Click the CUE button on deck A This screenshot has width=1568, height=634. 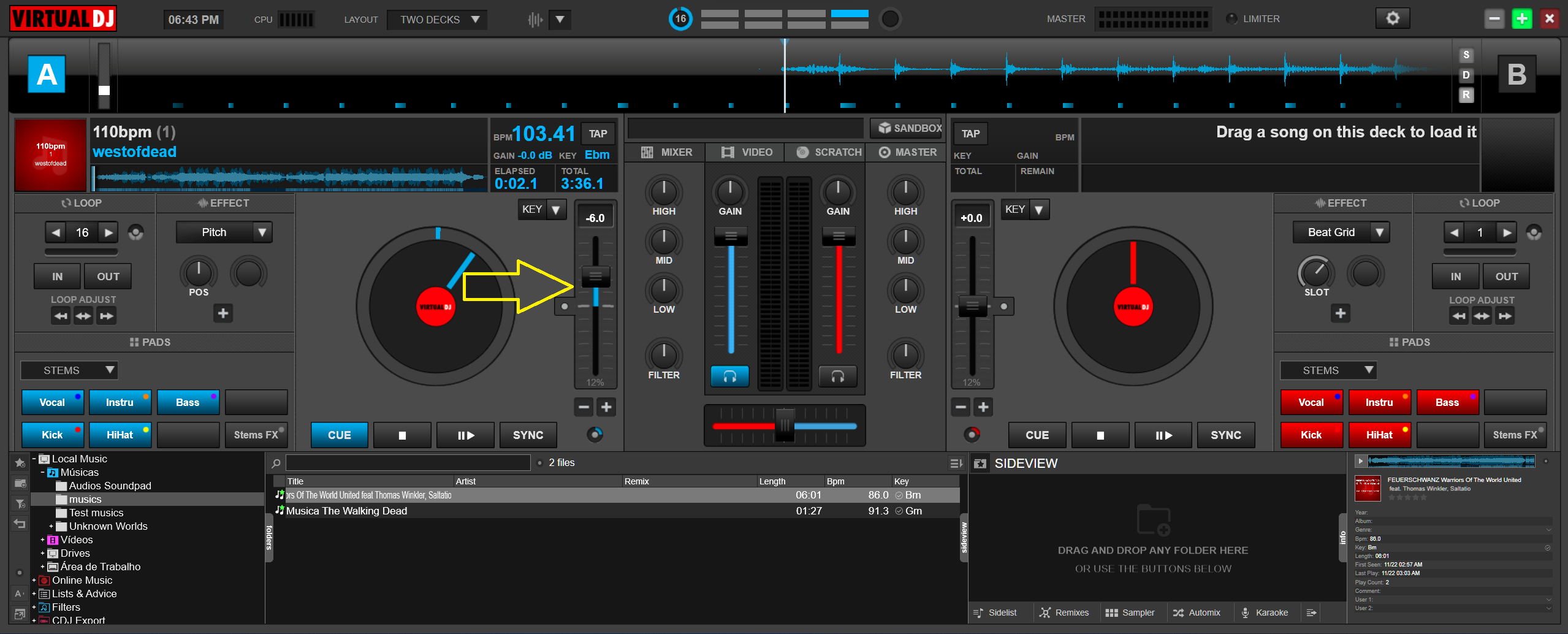340,435
